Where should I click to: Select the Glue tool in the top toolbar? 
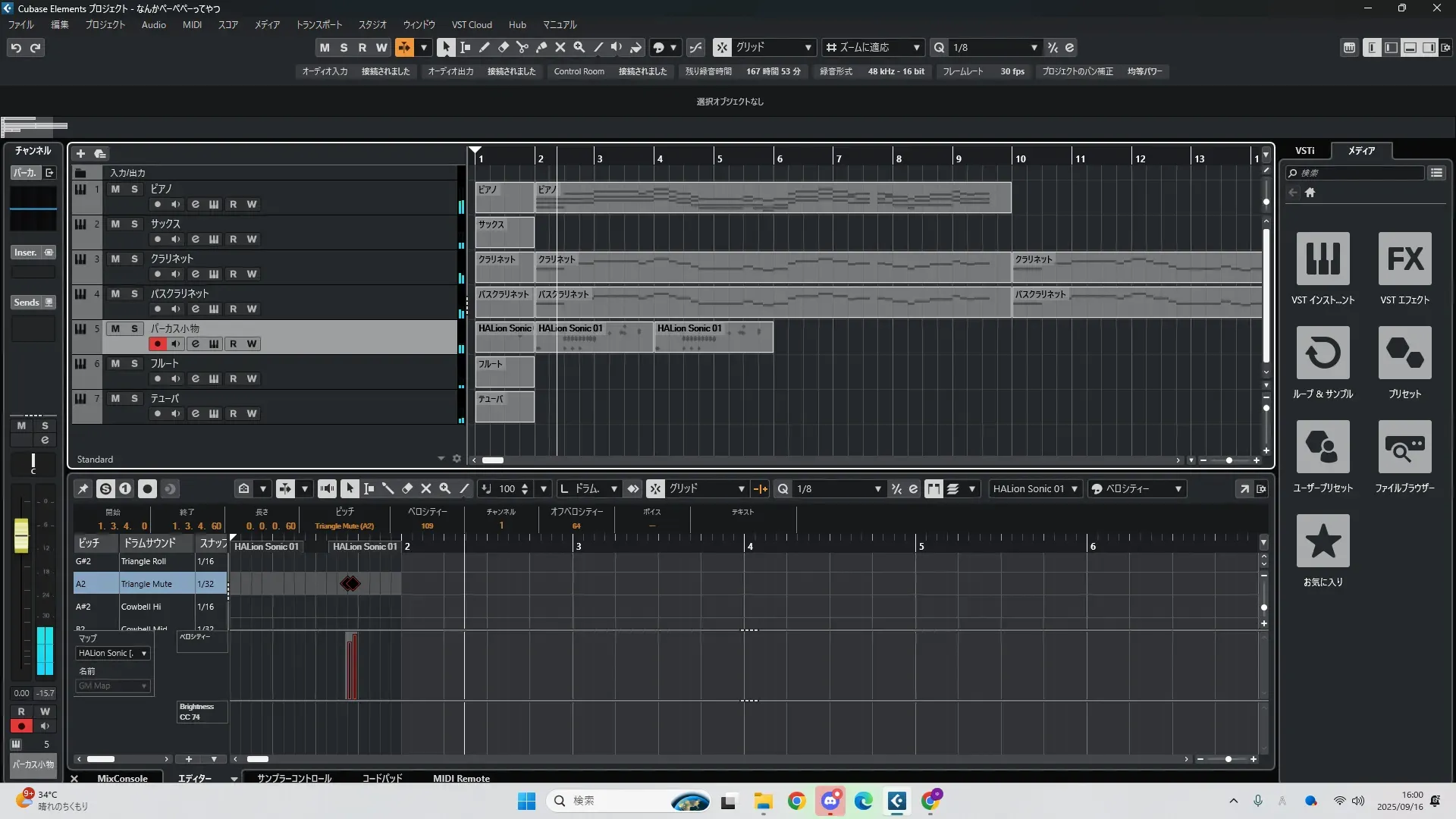point(541,47)
